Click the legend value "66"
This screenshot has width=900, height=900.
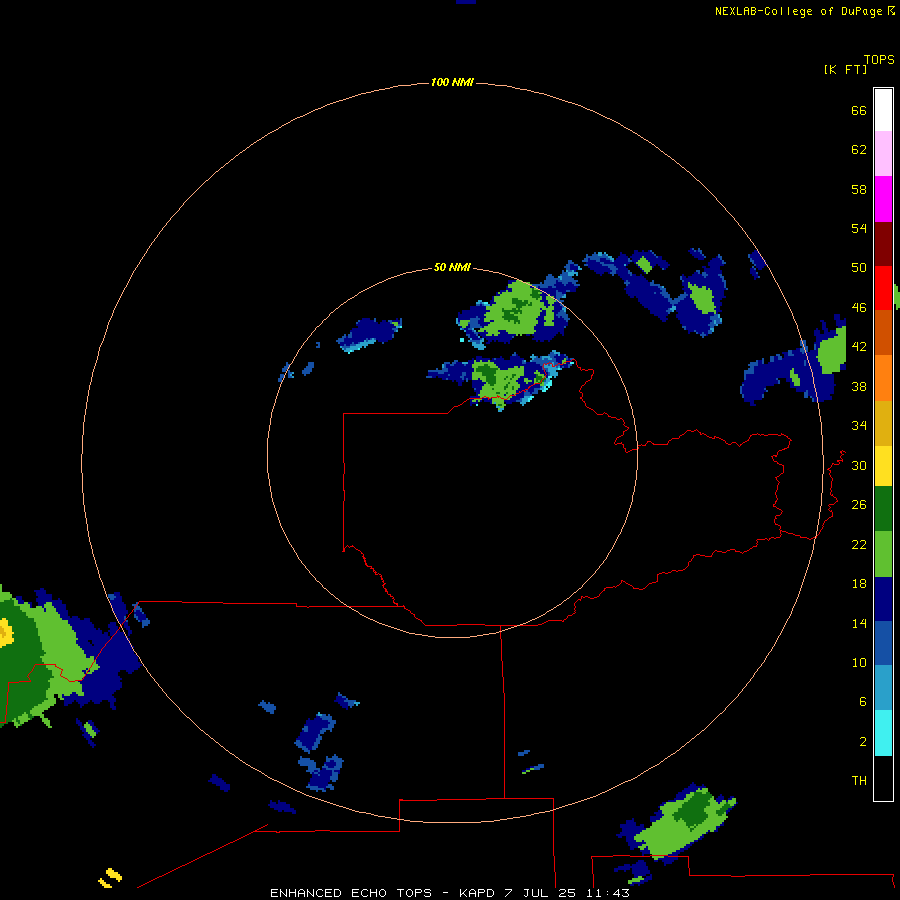859,111
